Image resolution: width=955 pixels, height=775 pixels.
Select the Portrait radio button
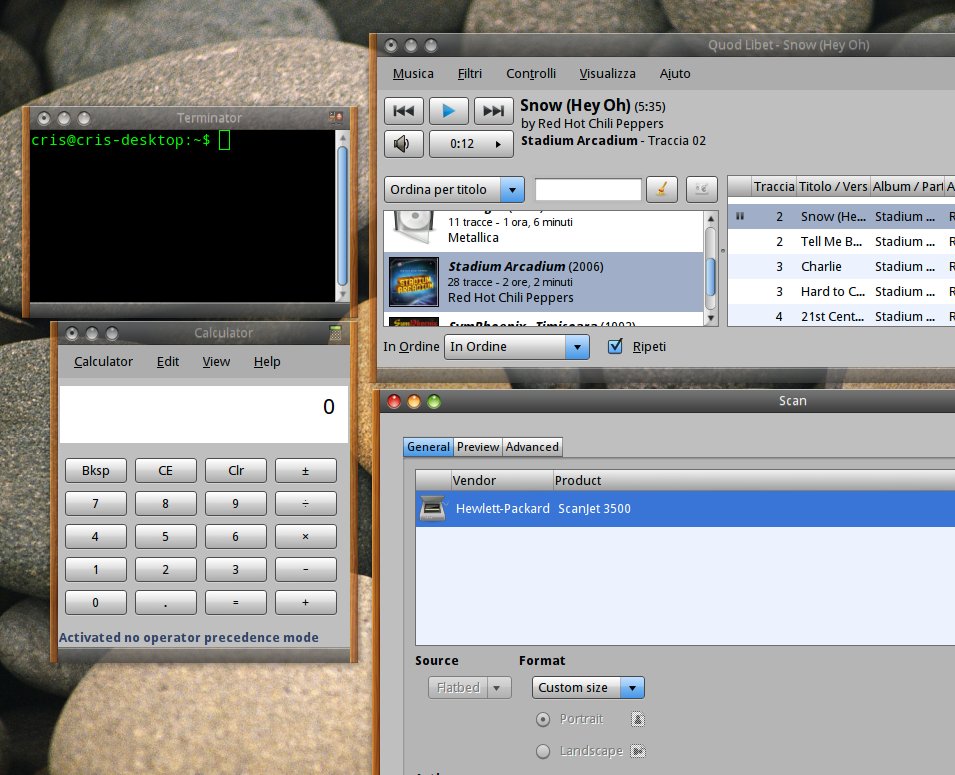coord(543,720)
